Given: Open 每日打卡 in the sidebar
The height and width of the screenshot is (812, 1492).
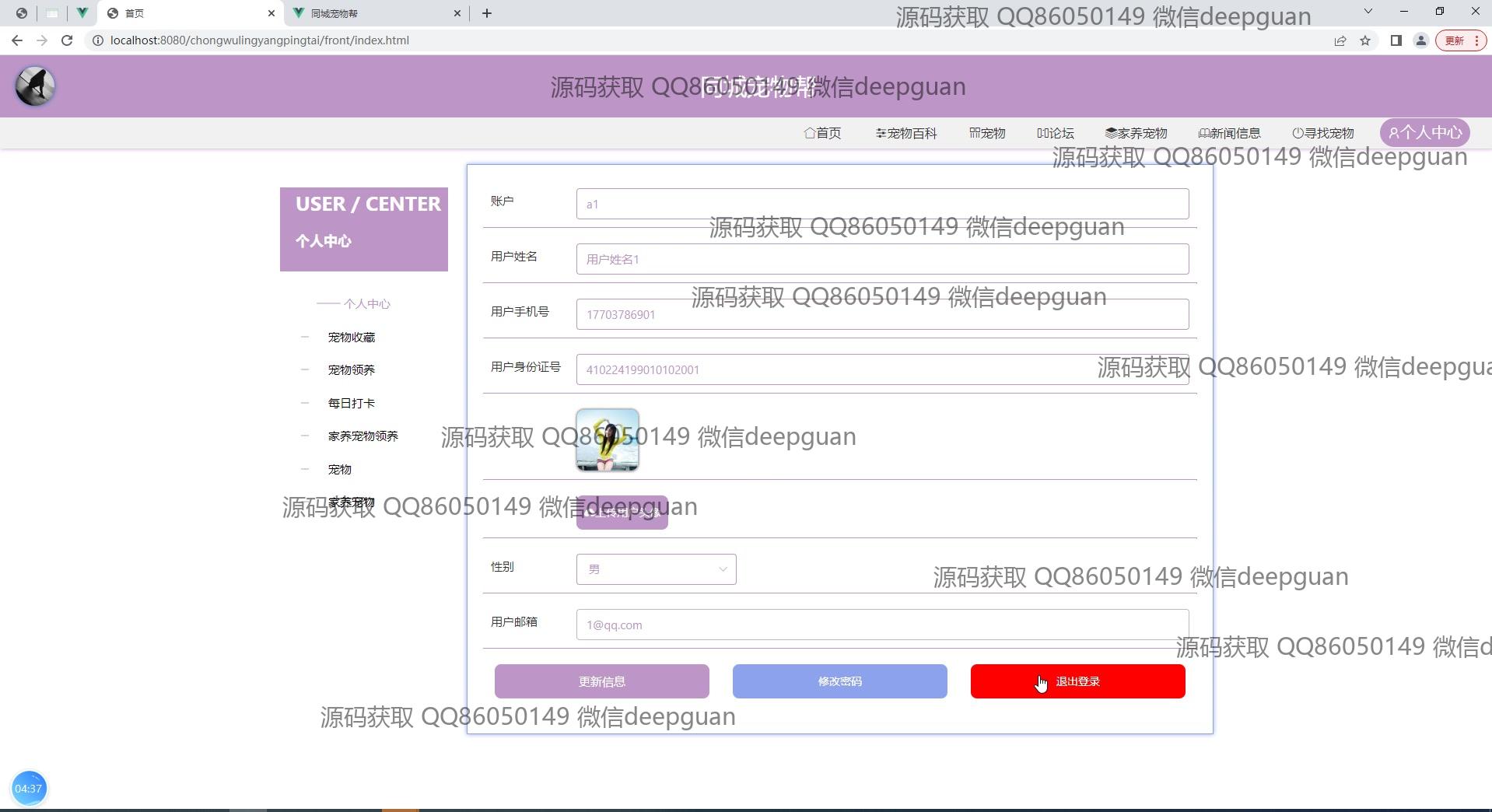Looking at the screenshot, I should [352, 404].
